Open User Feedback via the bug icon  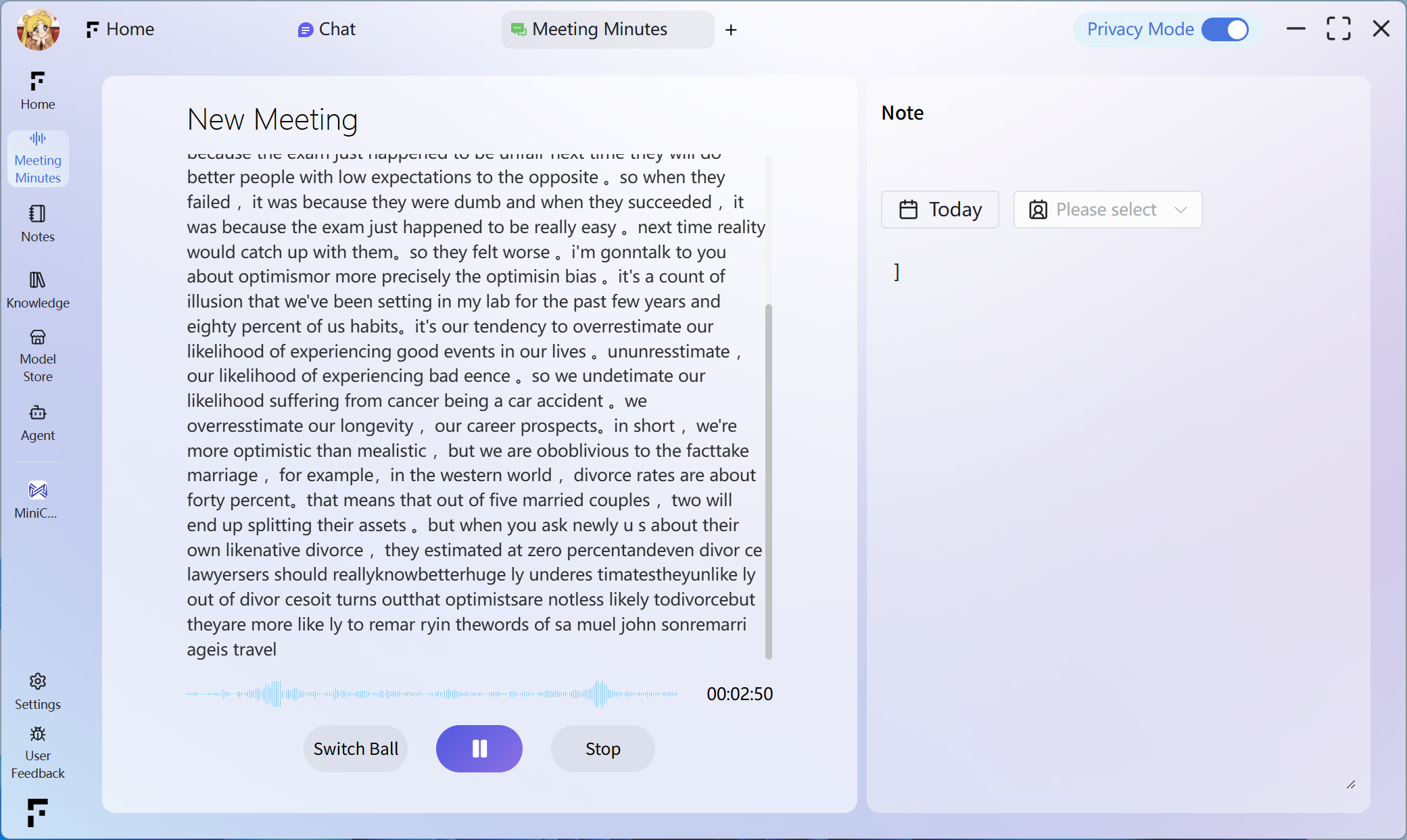point(37,735)
